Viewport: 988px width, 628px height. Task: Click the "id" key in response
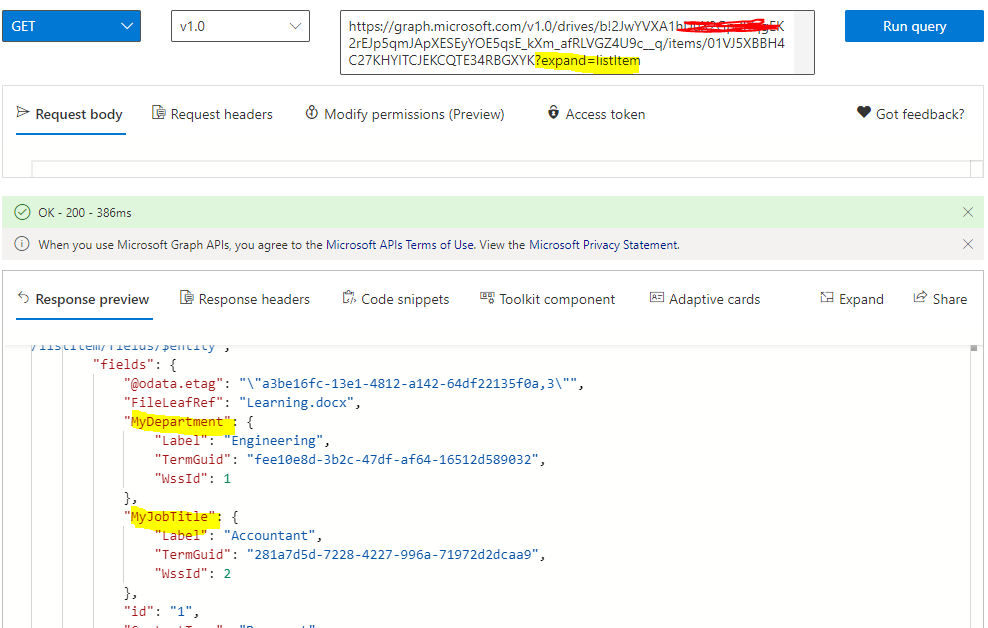click(x=139, y=611)
